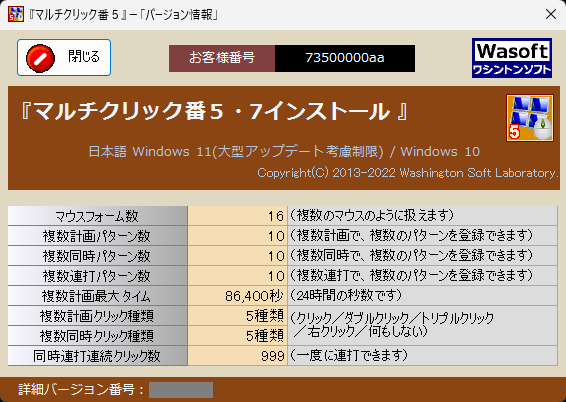
Task: Click the 999 value
Action: click(238, 356)
